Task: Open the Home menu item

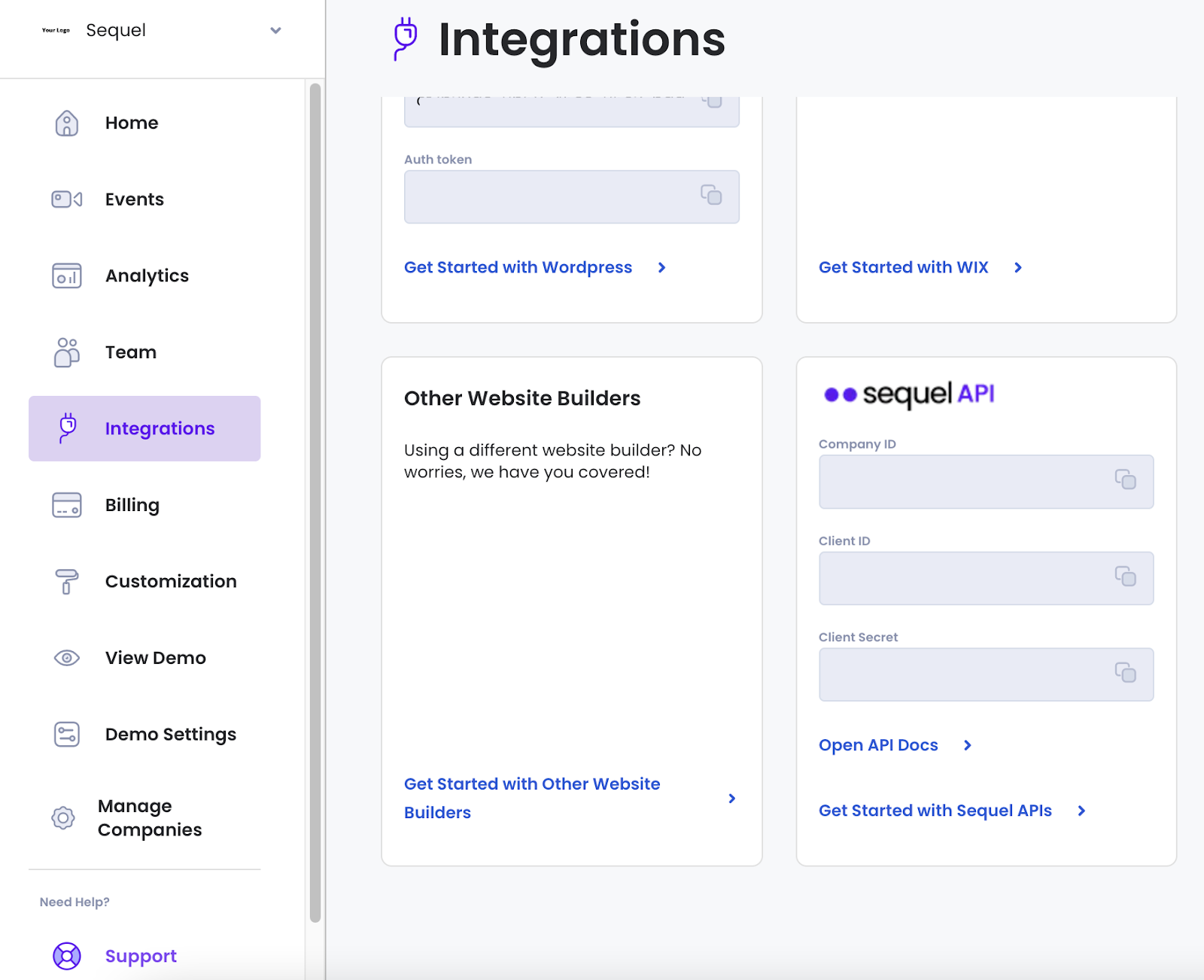Action: (x=132, y=123)
